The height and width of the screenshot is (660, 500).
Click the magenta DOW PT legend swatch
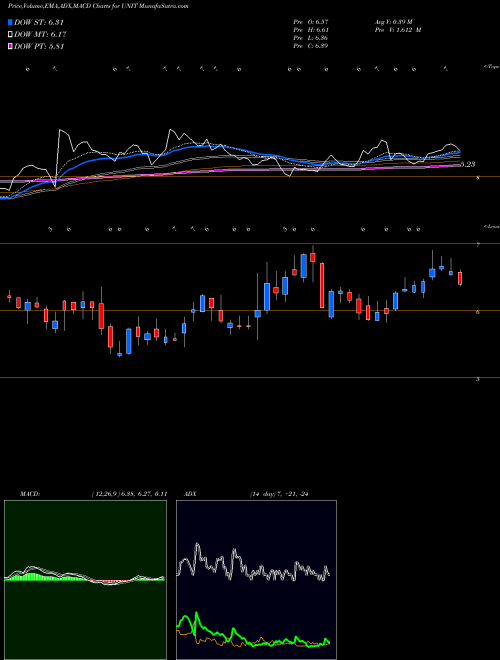(x=10, y=46)
